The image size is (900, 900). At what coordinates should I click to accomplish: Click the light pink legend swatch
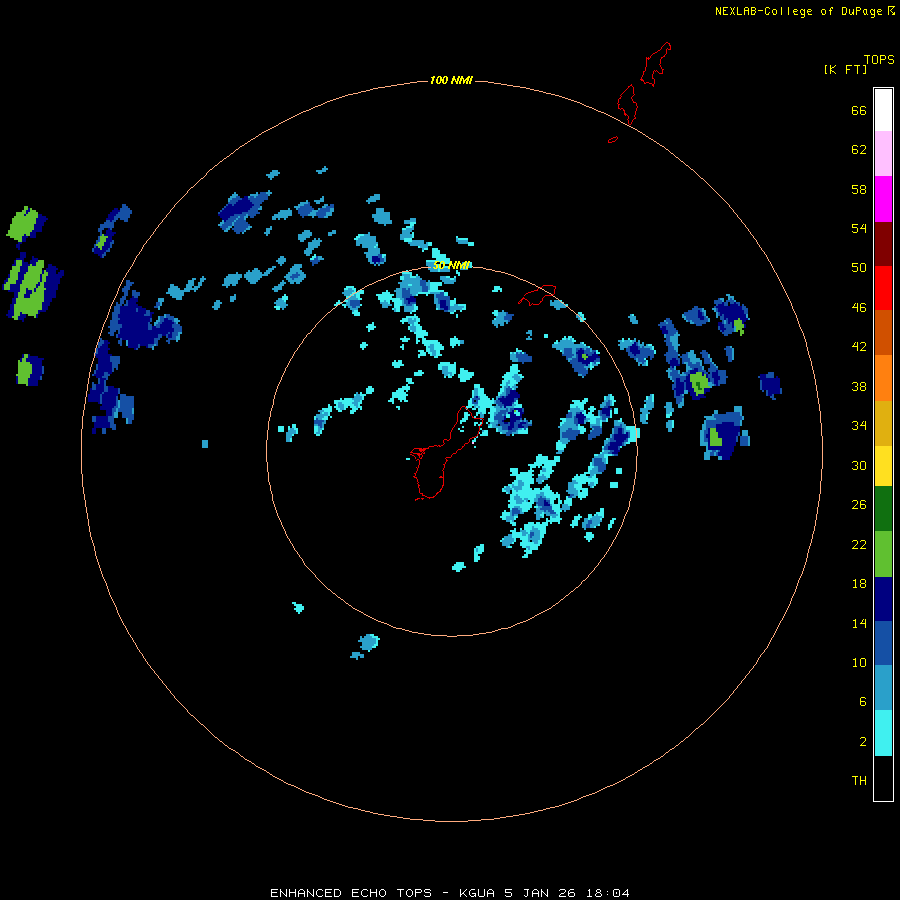(883, 154)
